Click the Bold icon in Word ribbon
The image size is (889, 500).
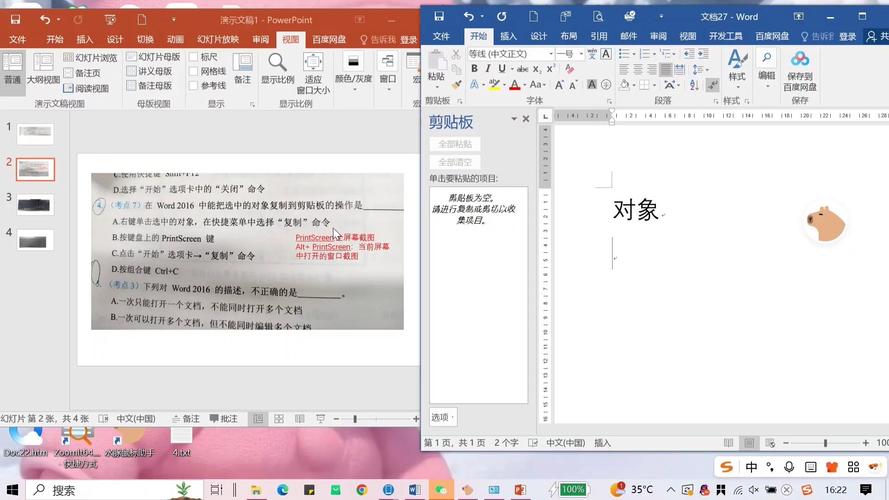(474, 69)
